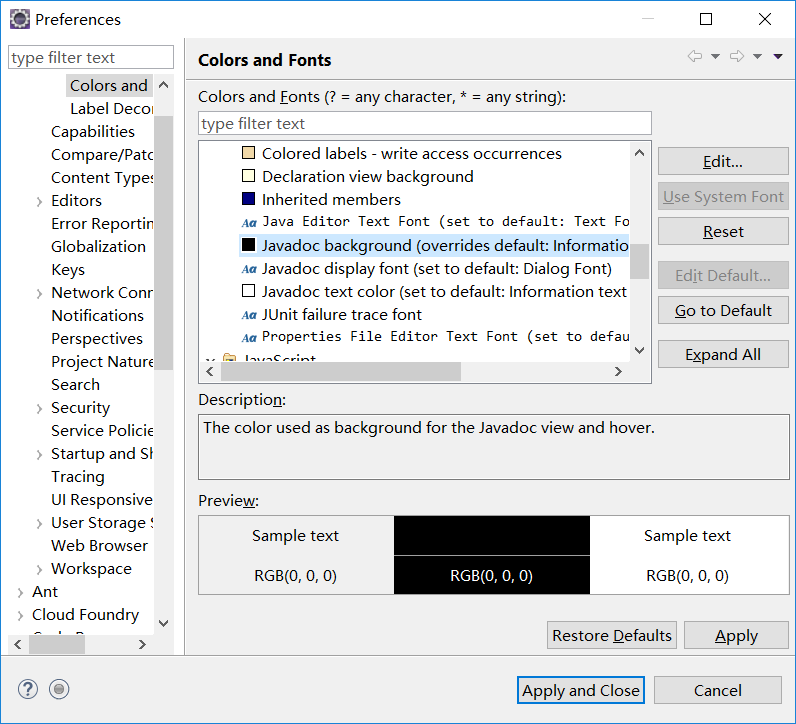Click the Javadoc display font Aa icon
The height and width of the screenshot is (724, 796).
point(249,269)
